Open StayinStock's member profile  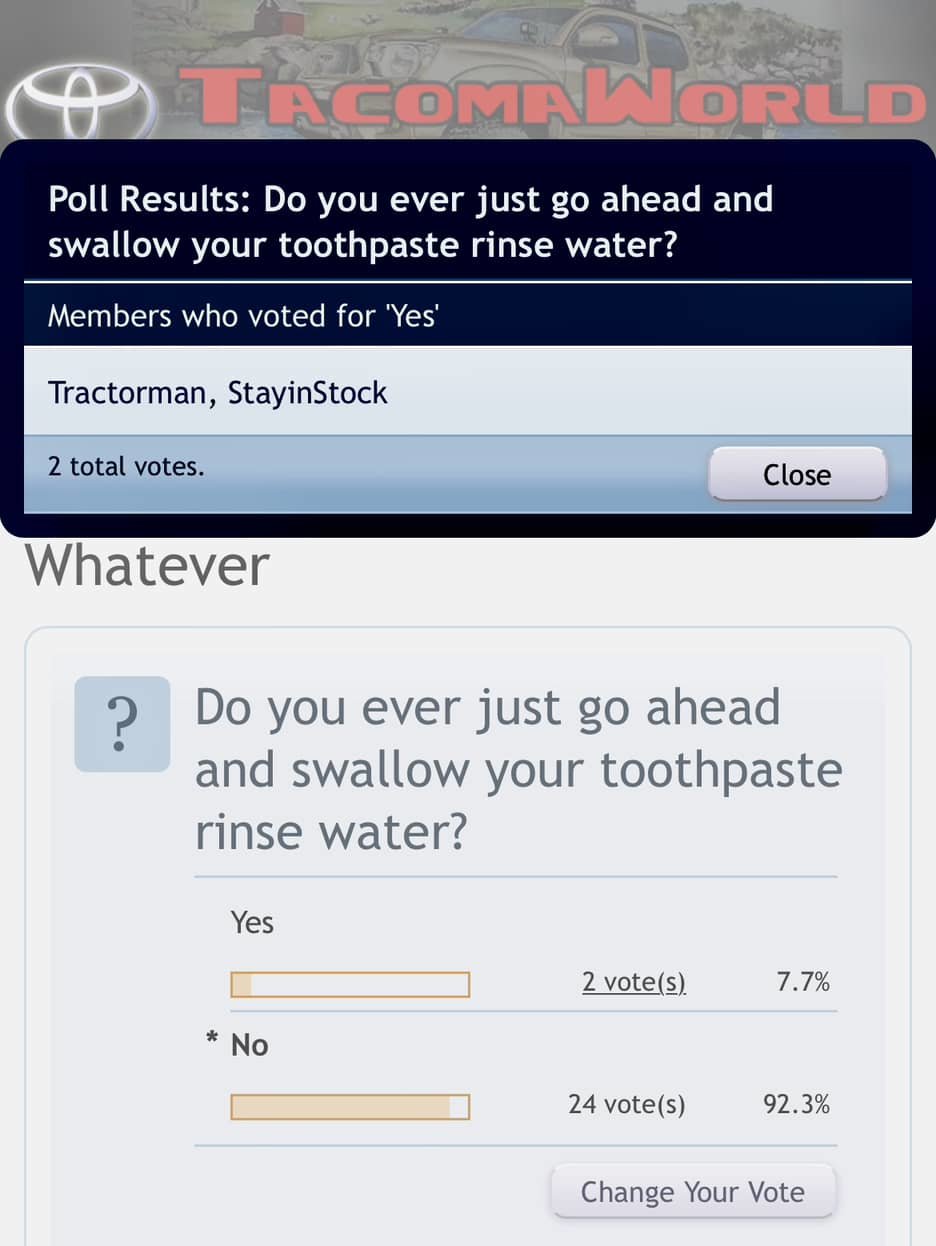(x=307, y=393)
